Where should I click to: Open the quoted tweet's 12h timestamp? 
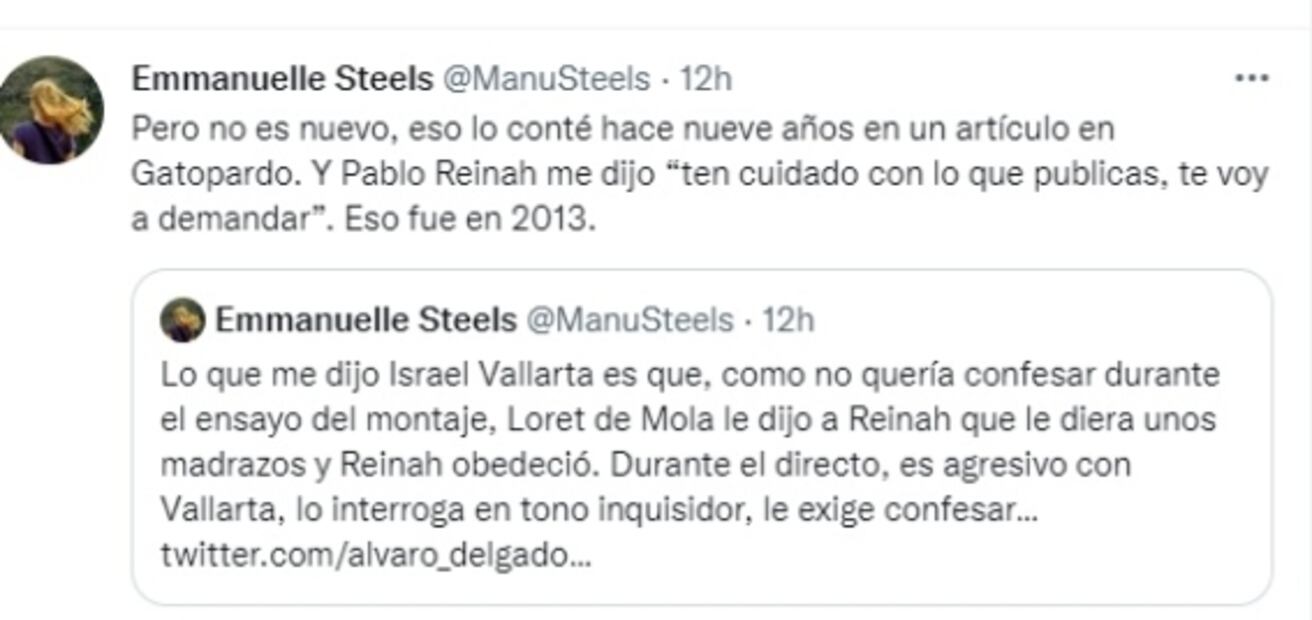point(788,320)
